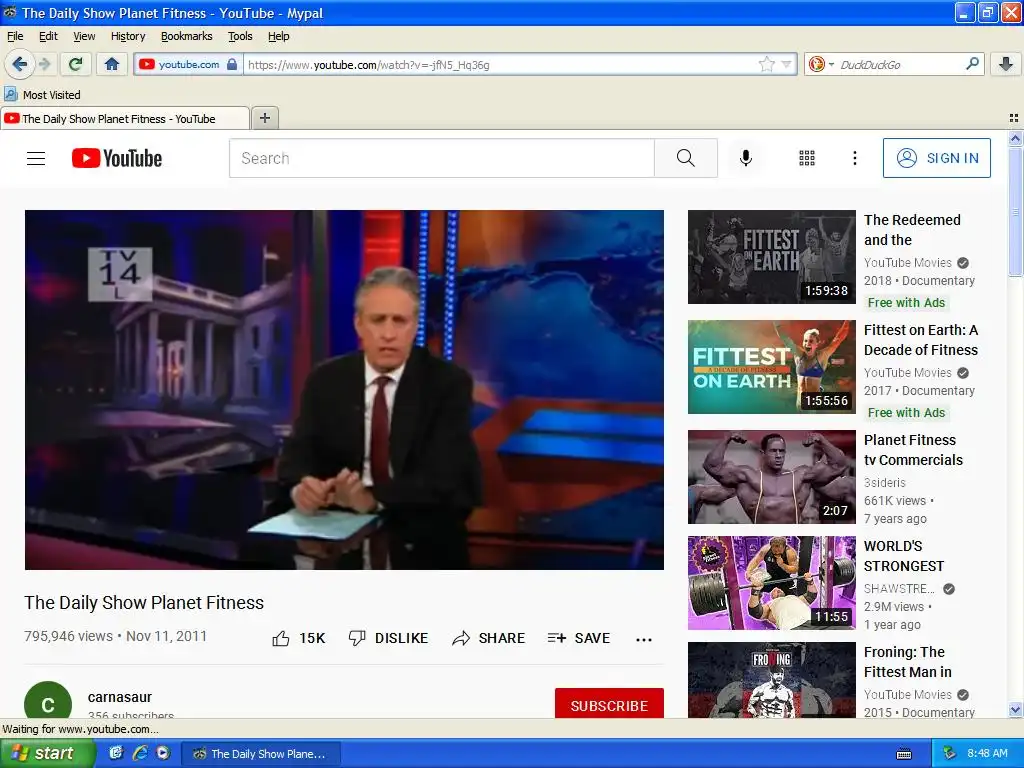Open the downloads arrow button
Image resolution: width=1024 pixels, height=768 pixels.
tap(1006, 64)
